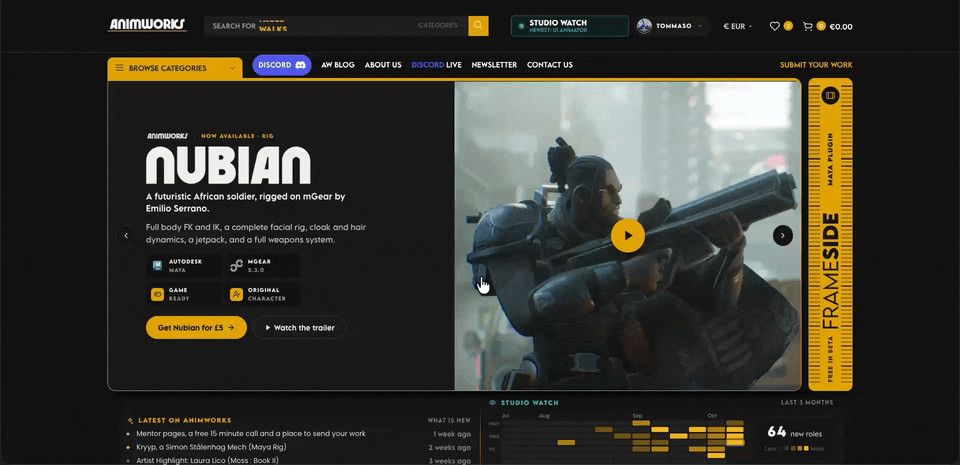This screenshot has width=960, height=465.
Task: Open Discord Live menu item
Action: click(x=437, y=65)
